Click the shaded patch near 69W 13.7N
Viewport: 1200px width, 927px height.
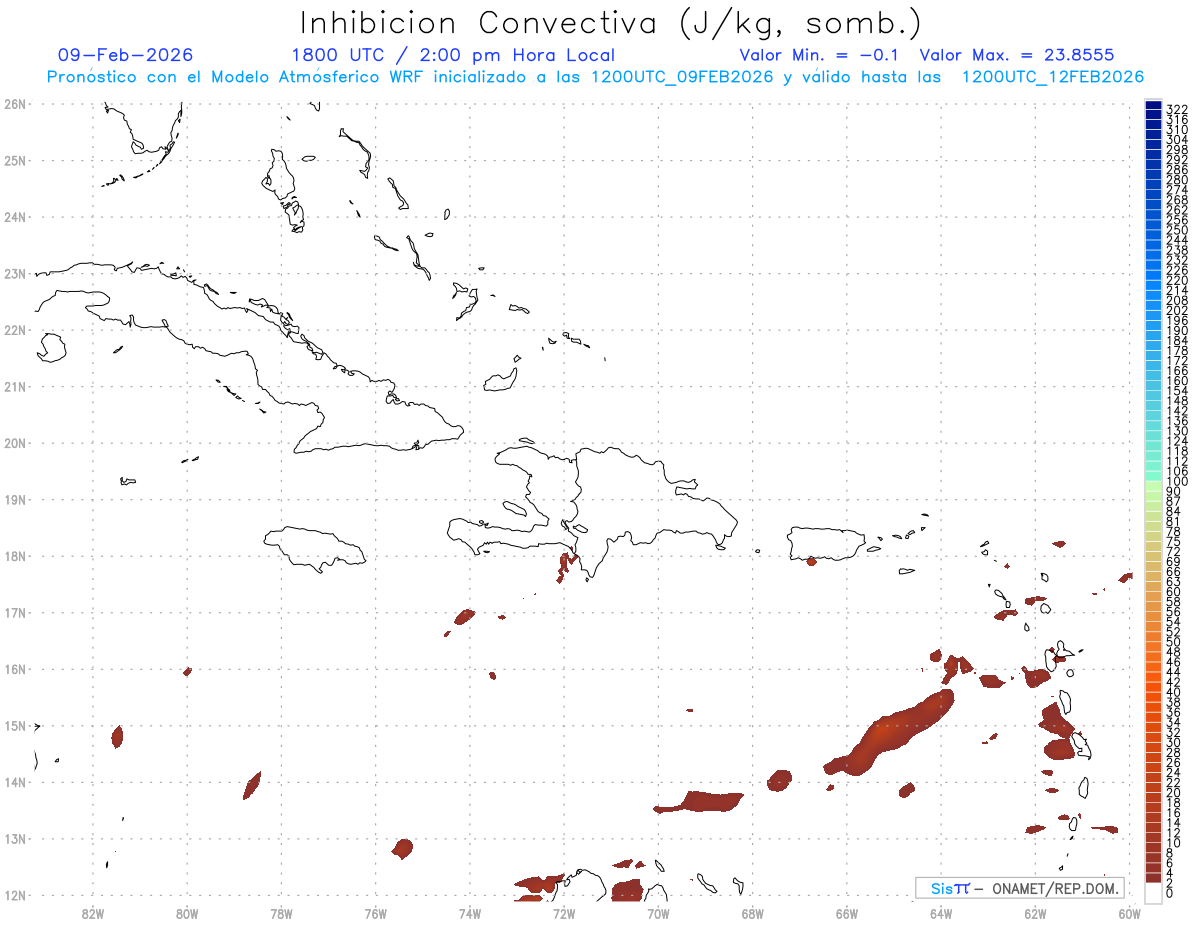pyautogui.click(x=700, y=801)
